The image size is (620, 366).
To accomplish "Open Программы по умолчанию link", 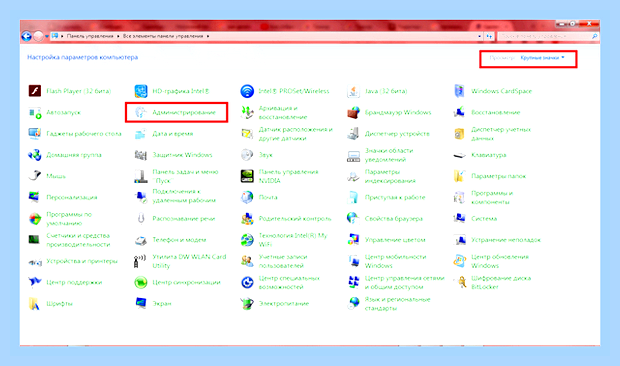I will point(69,219).
